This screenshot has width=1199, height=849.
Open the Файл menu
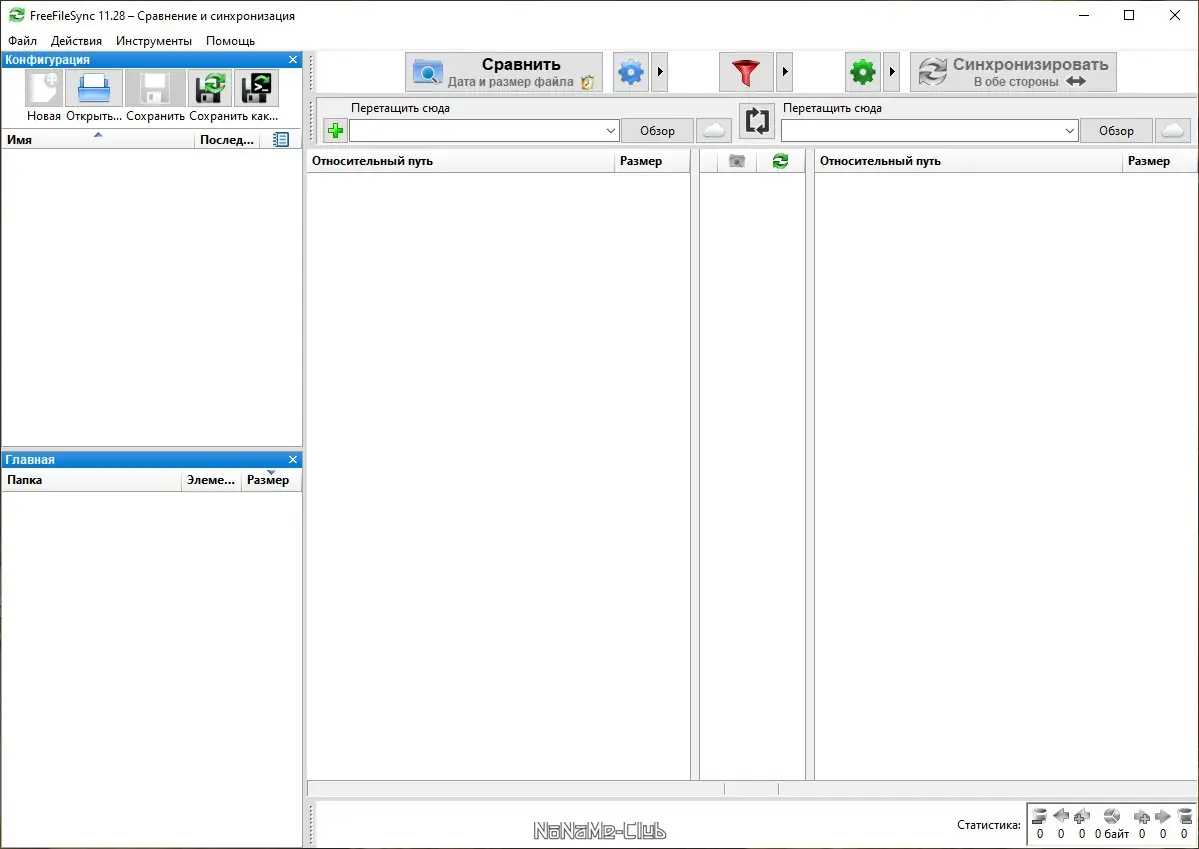pyautogui.click(x=22, y=41)
